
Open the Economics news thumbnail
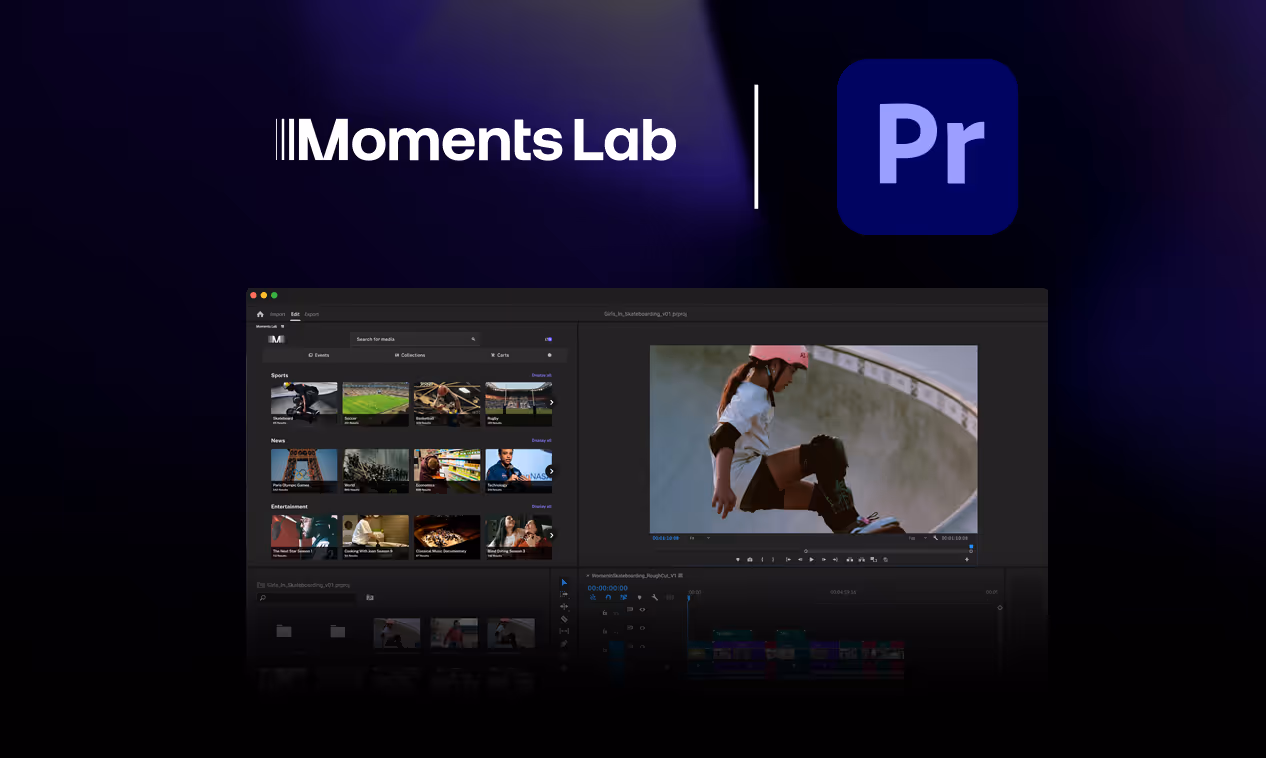click(447, 470)
